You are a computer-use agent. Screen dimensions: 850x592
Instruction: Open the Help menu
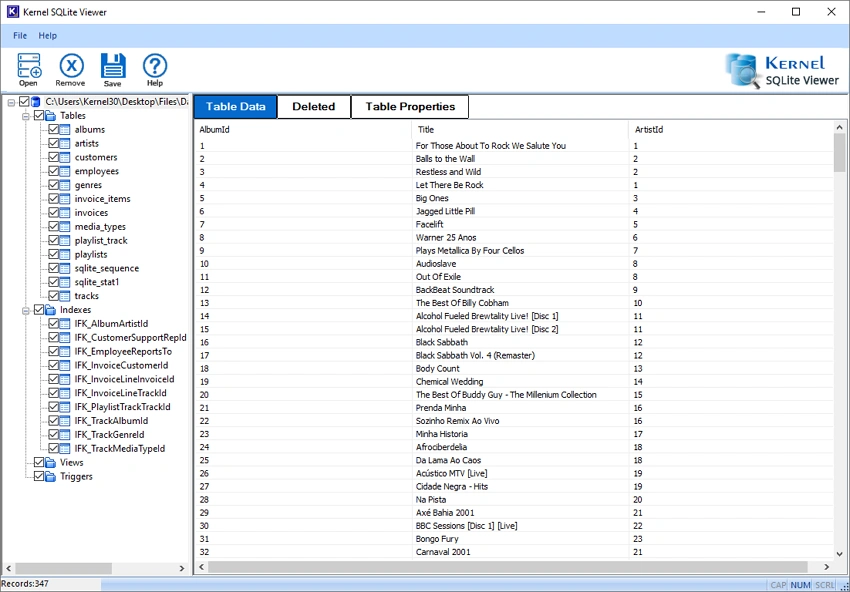pos(48,36)
